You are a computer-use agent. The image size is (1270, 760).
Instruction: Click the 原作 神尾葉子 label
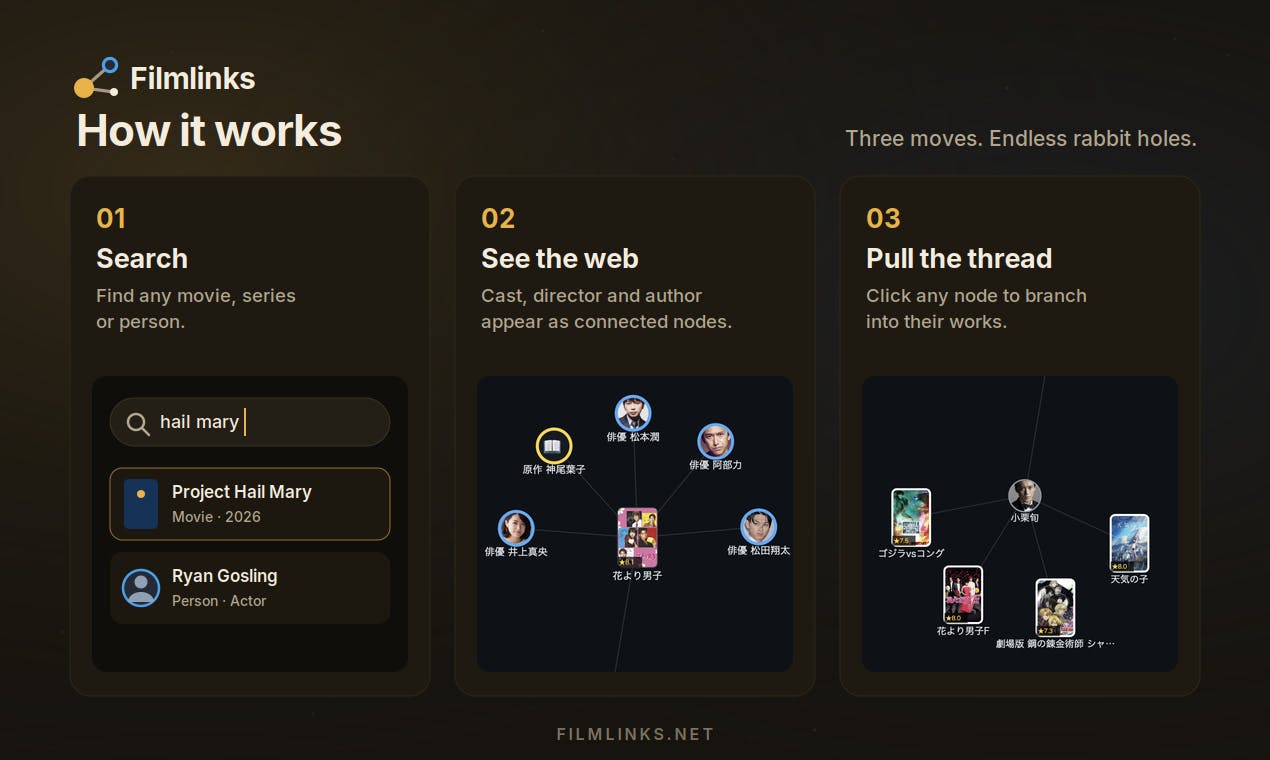[x=554, y=469]
